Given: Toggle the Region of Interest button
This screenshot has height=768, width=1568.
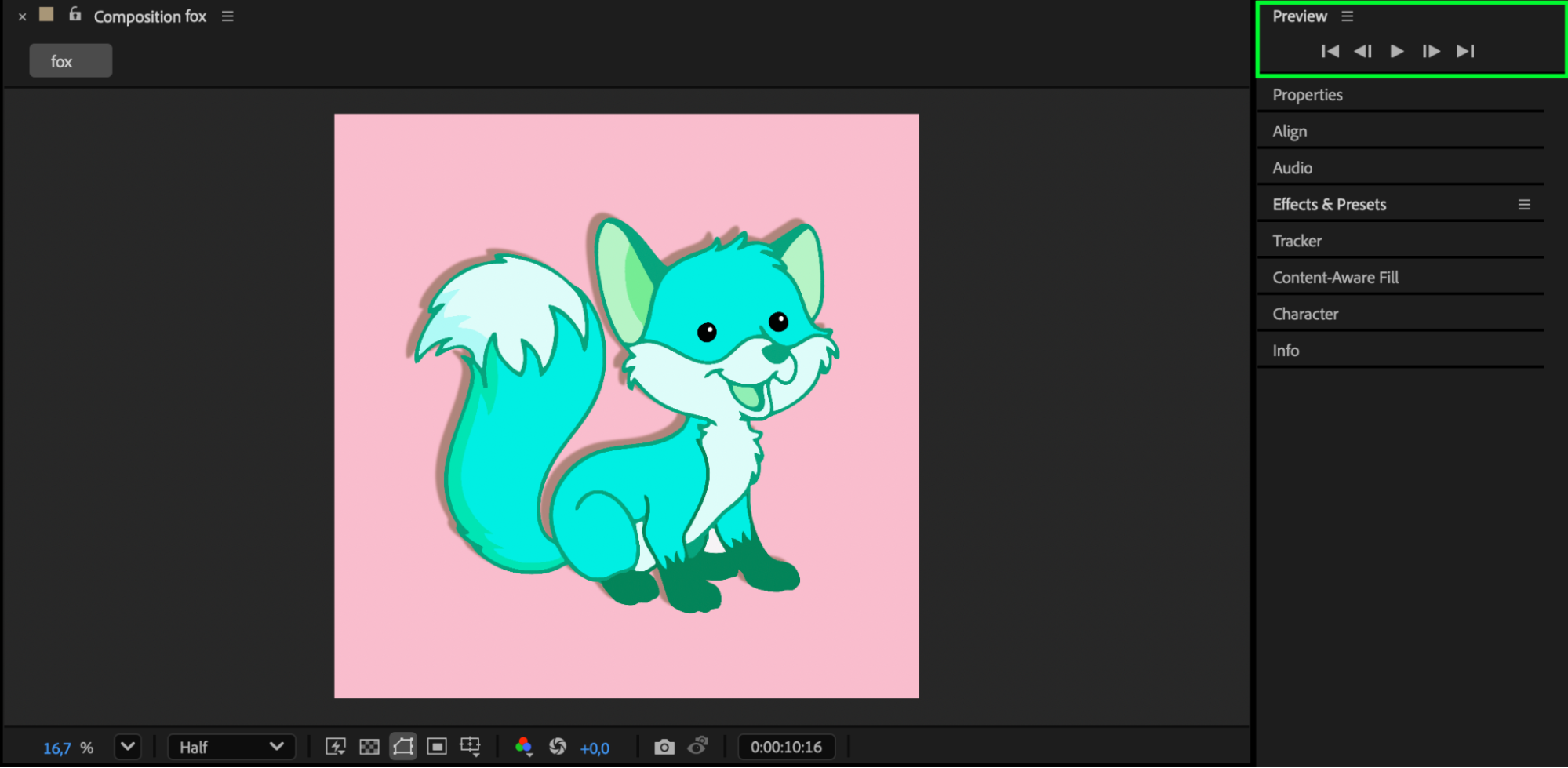Looking at the screenshot, I should tap(437, 747).
